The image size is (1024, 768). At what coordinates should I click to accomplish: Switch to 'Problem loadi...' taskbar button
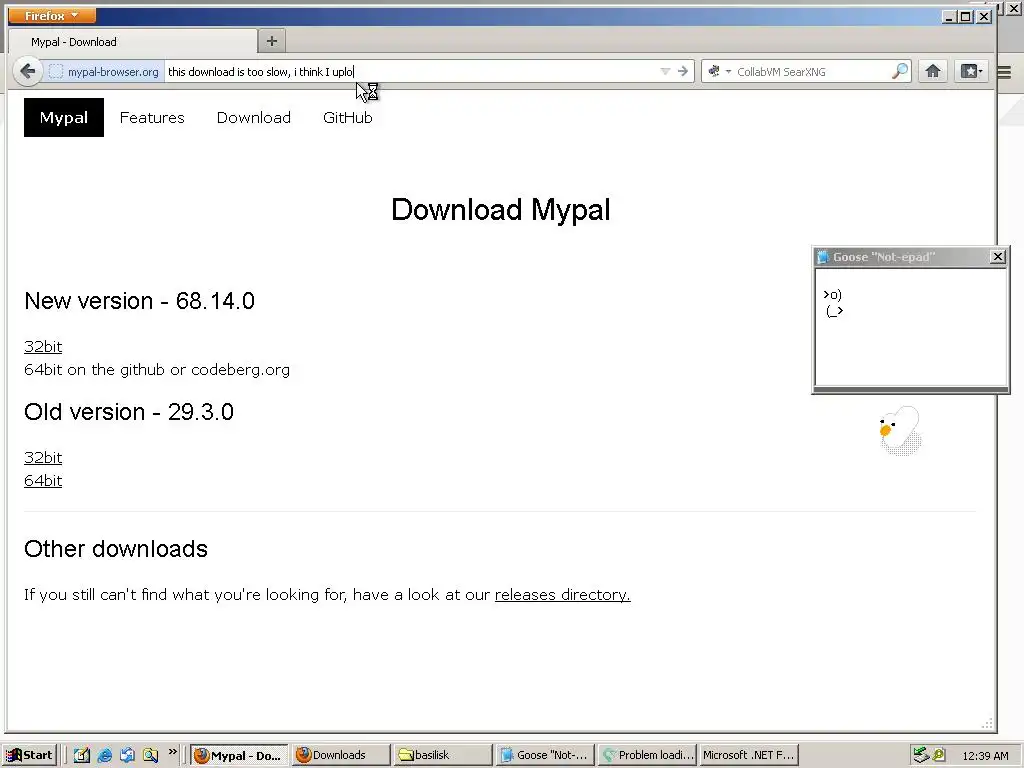tap(647, 755)
